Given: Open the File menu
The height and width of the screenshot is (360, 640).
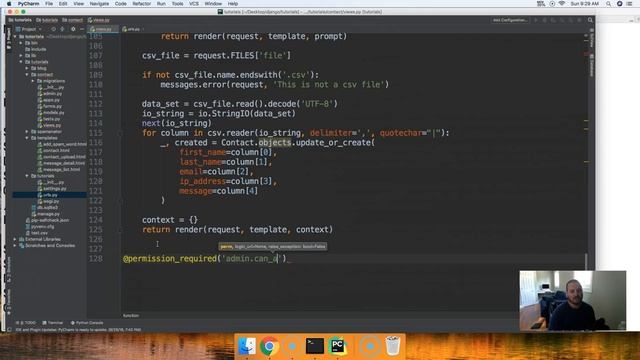Looking at the screenshot, I should (x=49, y=4).
